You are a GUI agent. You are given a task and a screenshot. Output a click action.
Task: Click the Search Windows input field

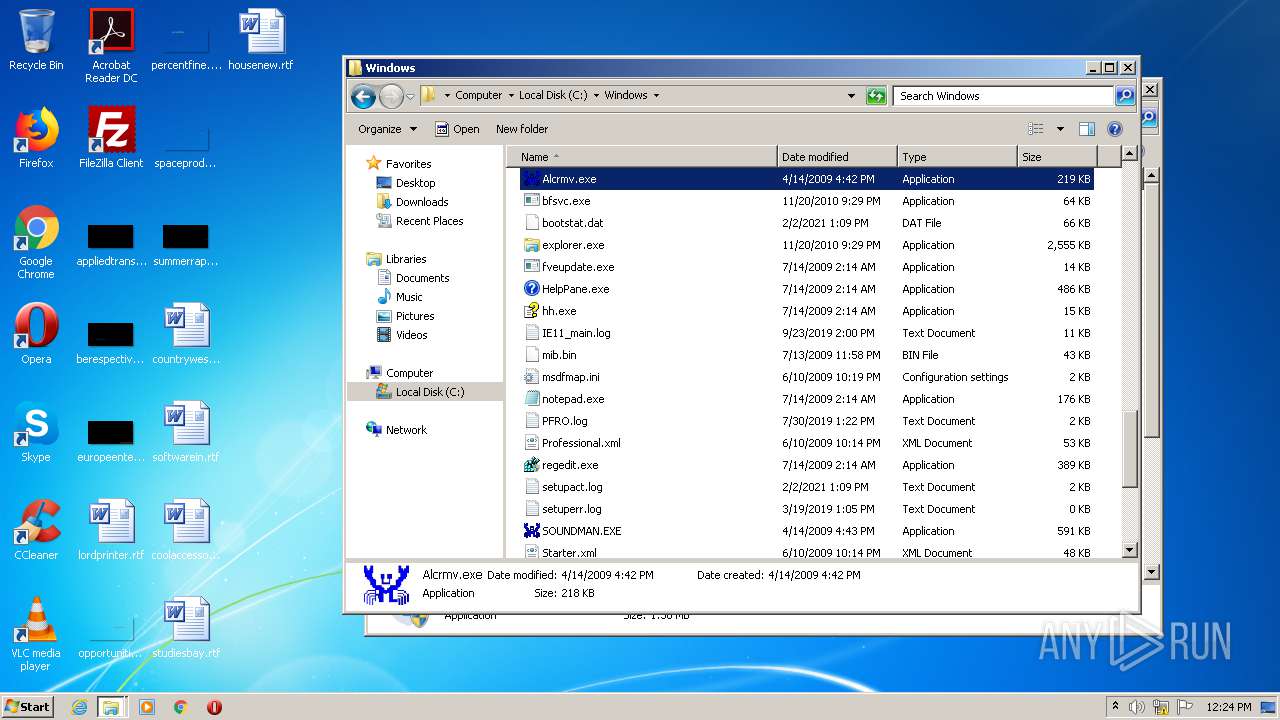pos(1002,96)
